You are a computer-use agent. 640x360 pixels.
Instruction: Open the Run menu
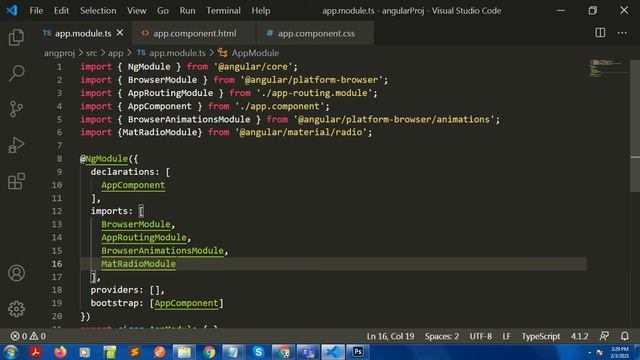click(187, 11)
